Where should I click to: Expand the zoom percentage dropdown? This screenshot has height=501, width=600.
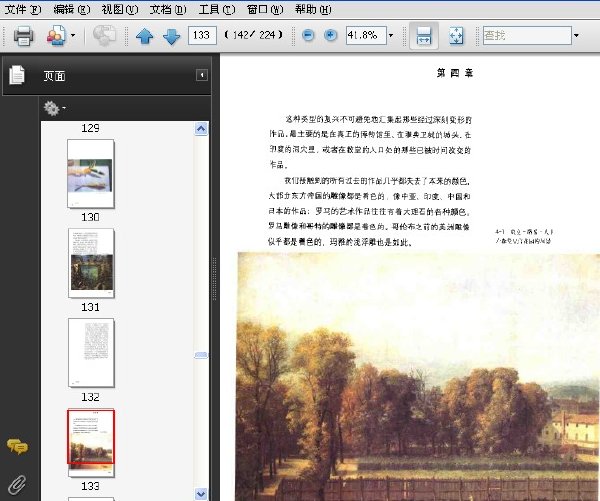coord(391,36)
